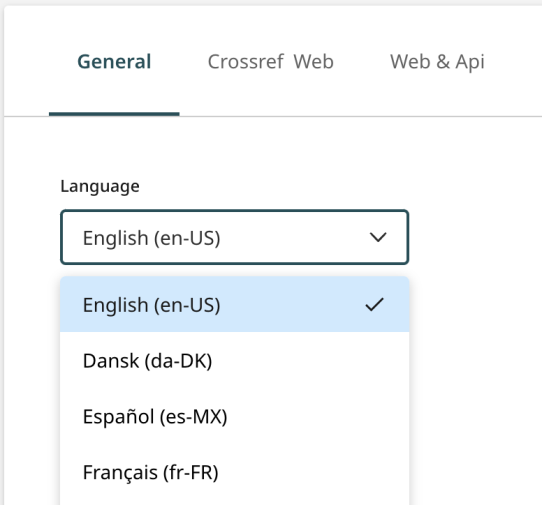
Task: Select Dansk (da-DK) from the language list
Action: click(235, 361)
